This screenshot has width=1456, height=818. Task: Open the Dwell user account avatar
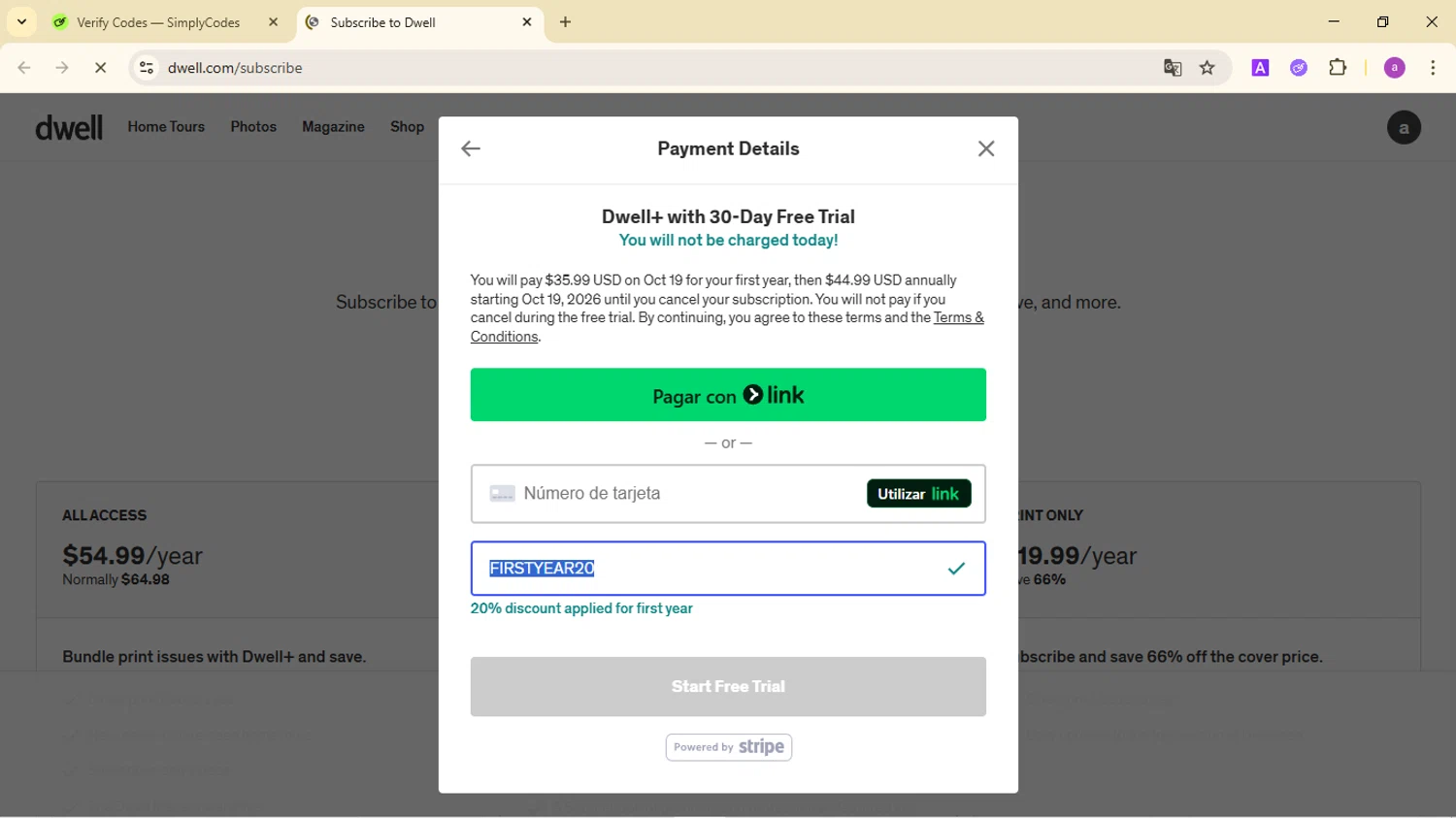[1404, 128]
